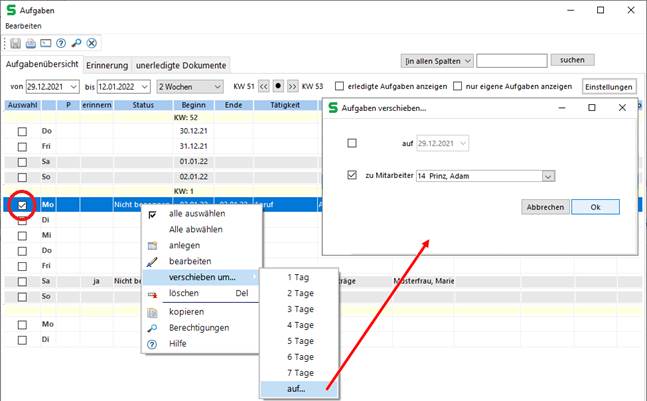Click the search text input field

tap(511, 60)
